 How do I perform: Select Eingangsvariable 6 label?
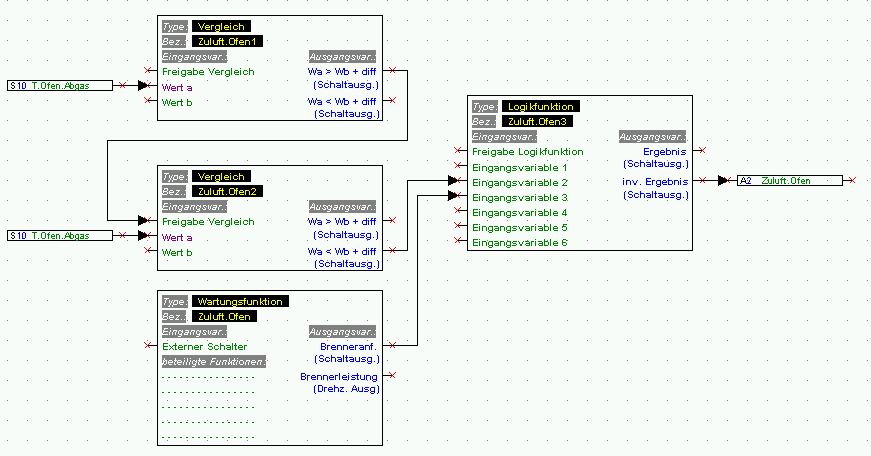tap(519, 243)
